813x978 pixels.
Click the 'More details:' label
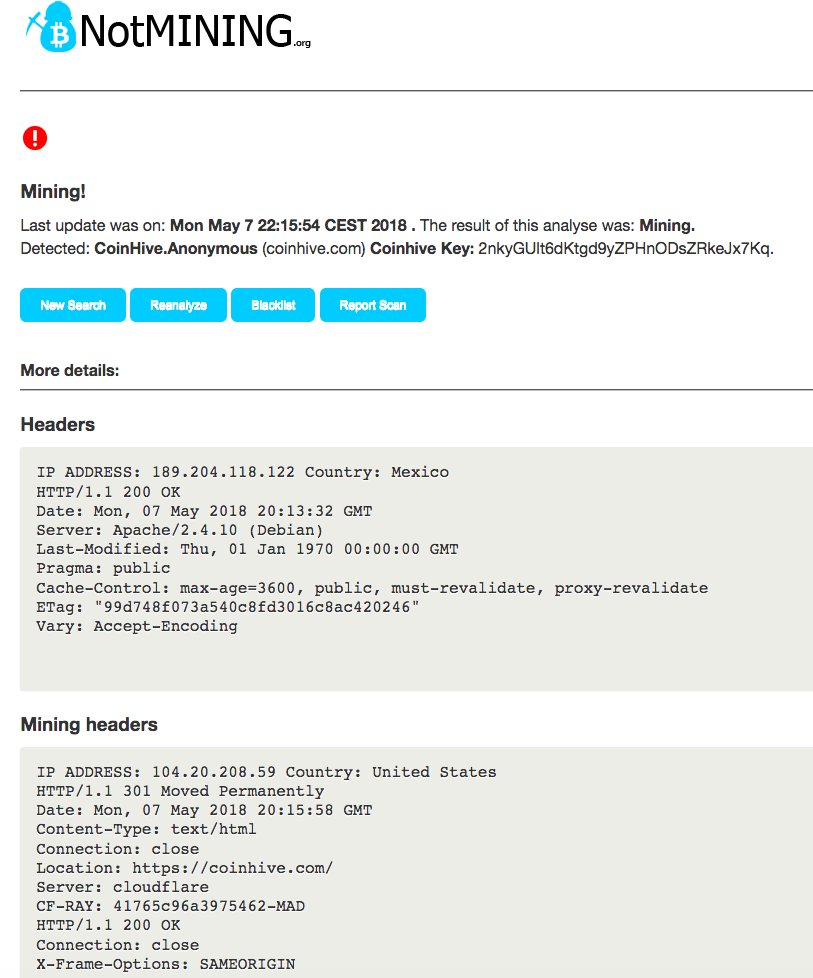(70, 370)
